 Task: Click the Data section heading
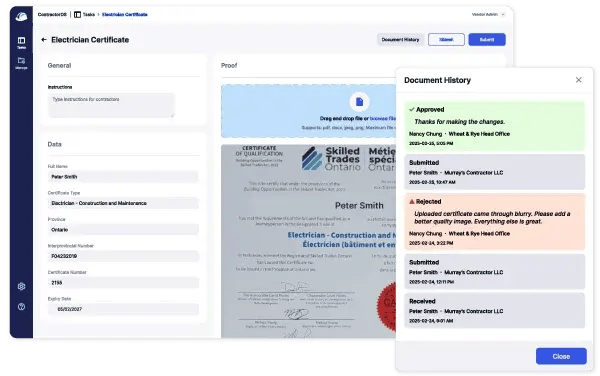[x=54, y=144]
